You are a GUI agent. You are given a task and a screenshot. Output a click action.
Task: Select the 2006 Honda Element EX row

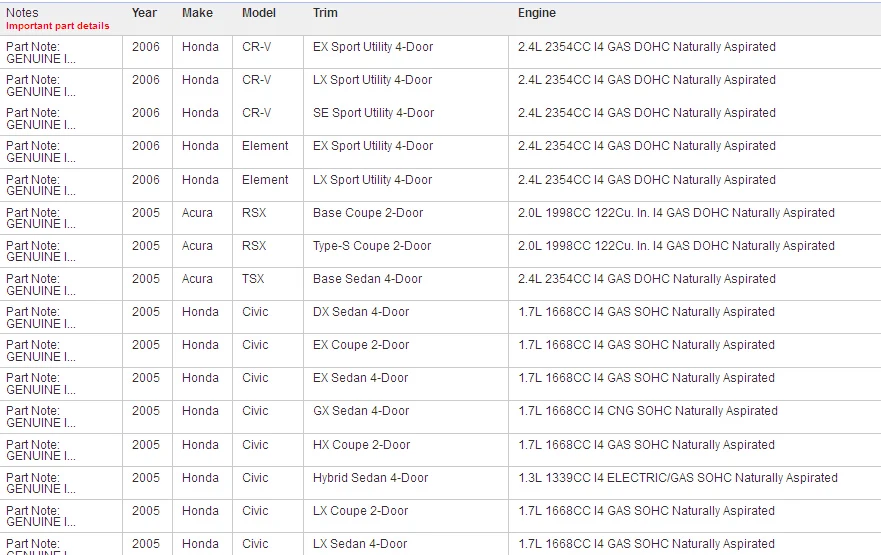point(440,152)
